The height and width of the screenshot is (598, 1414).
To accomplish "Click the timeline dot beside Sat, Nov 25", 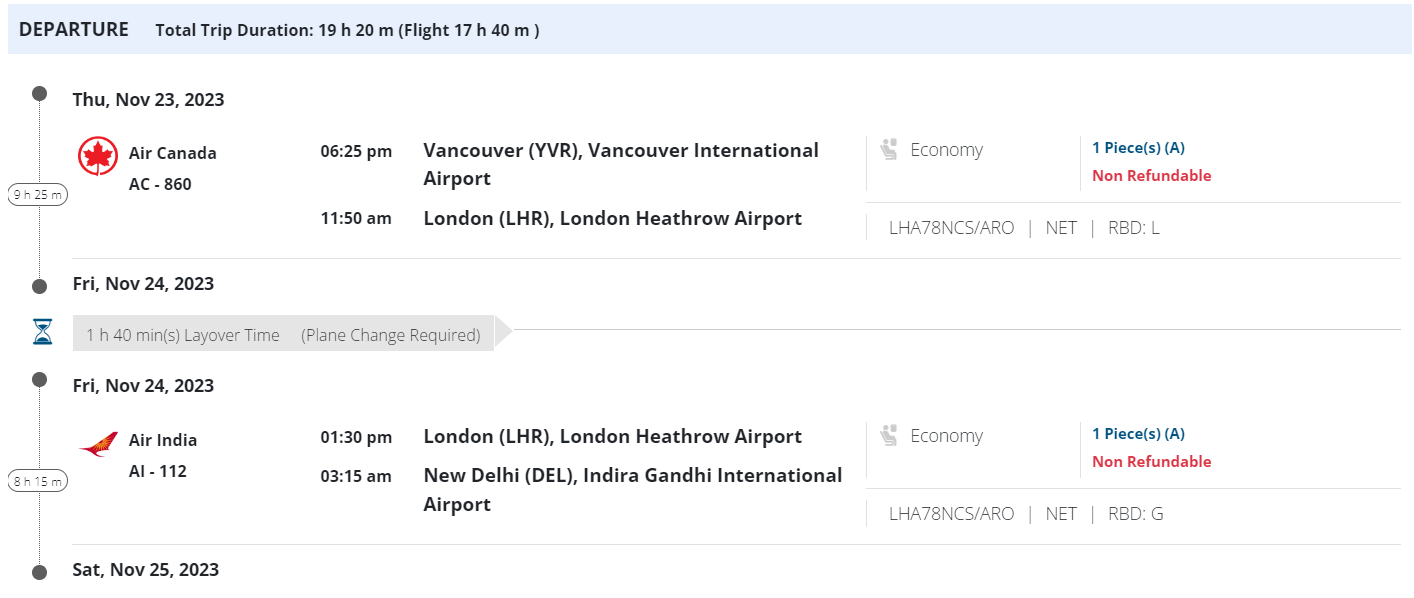I will click(39, 572).
